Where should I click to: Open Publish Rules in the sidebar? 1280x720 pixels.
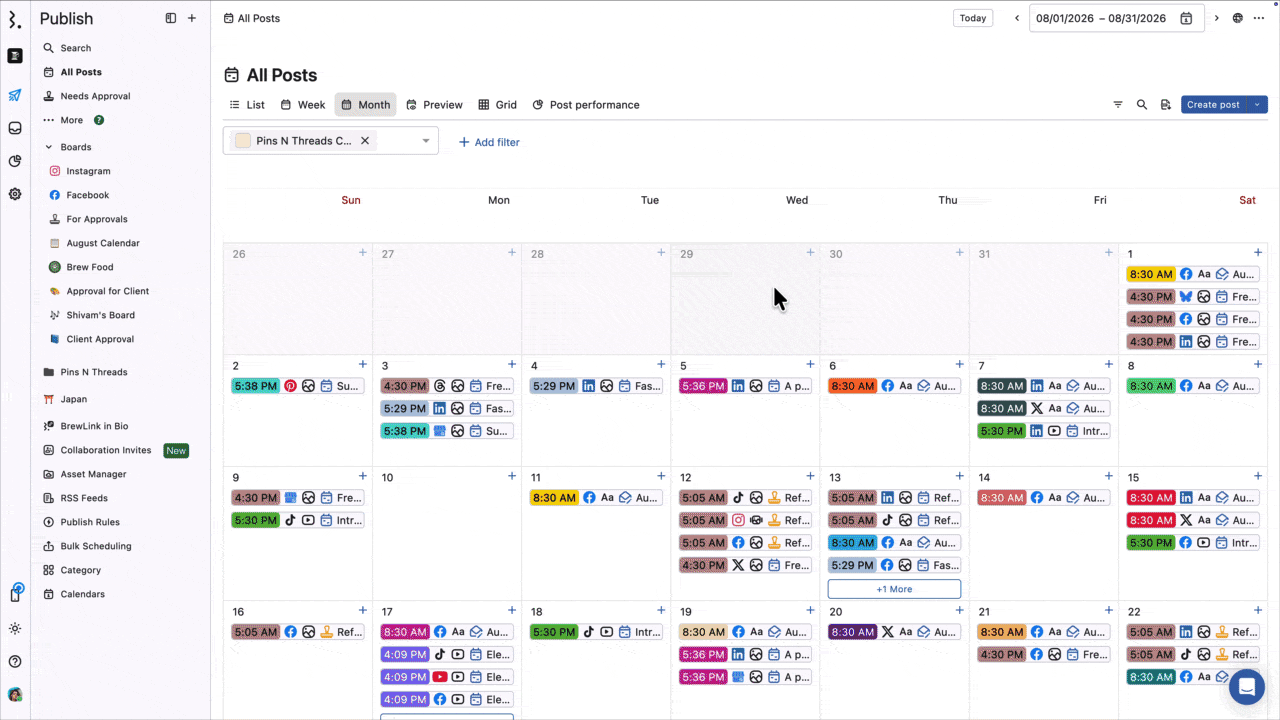click(x=90, y=522)
